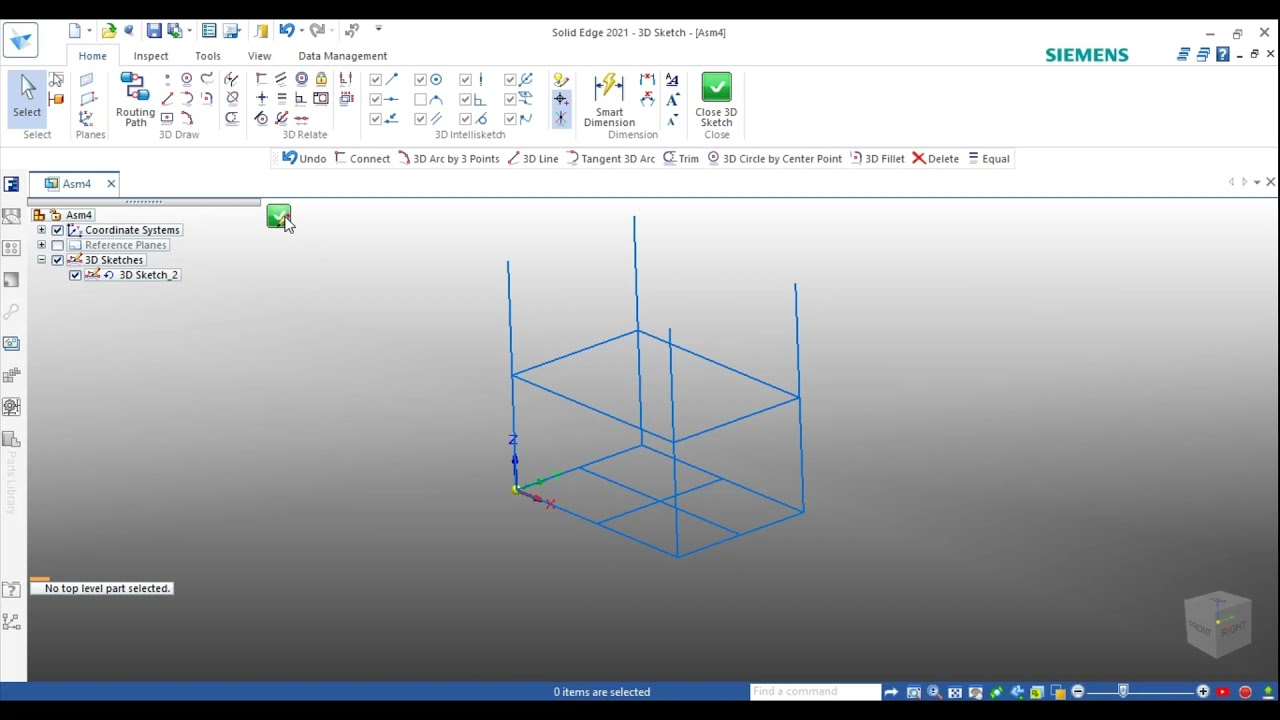Adjust the zoom slider handle in status bar

[1123, 691]
